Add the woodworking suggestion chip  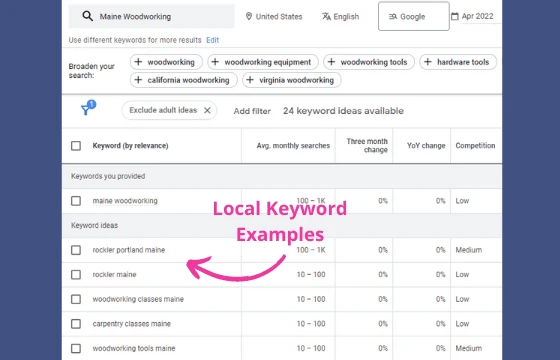click(166, 62)
